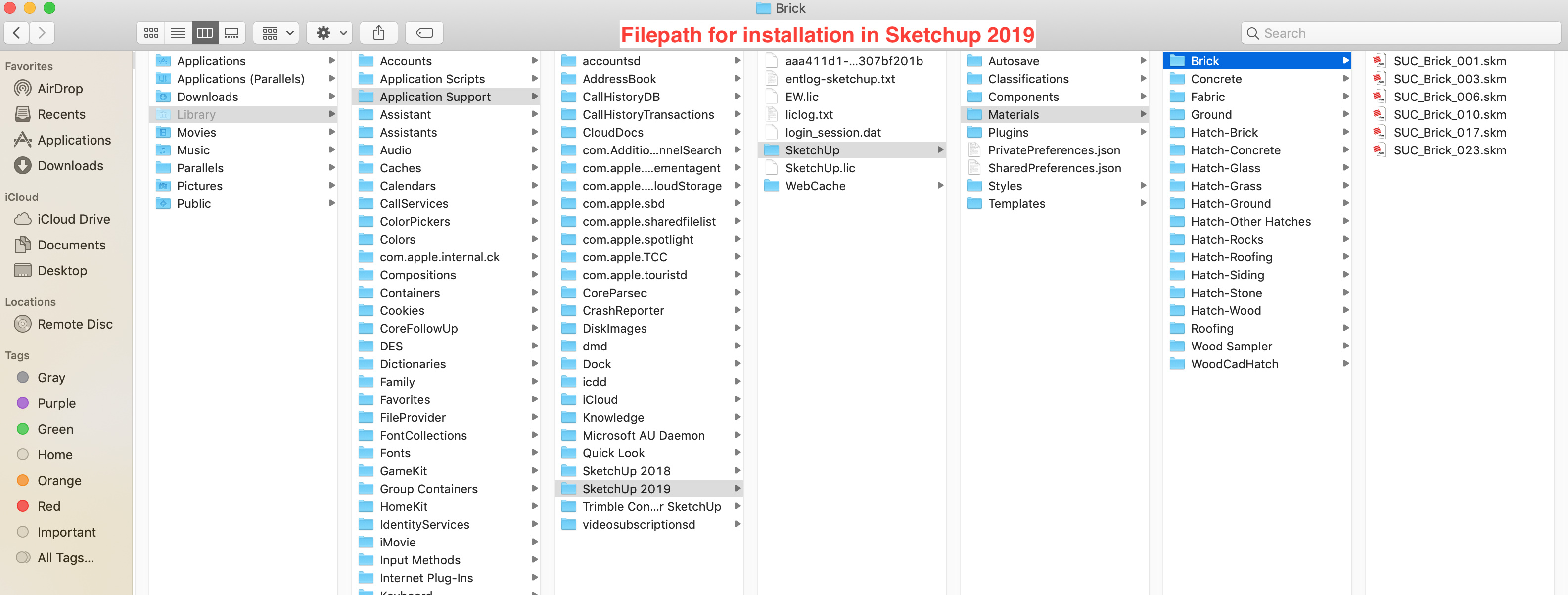1568x595 pixels.
Task: Select the SUC_Brick_010.skm file icon
Action: (1380, 114)
